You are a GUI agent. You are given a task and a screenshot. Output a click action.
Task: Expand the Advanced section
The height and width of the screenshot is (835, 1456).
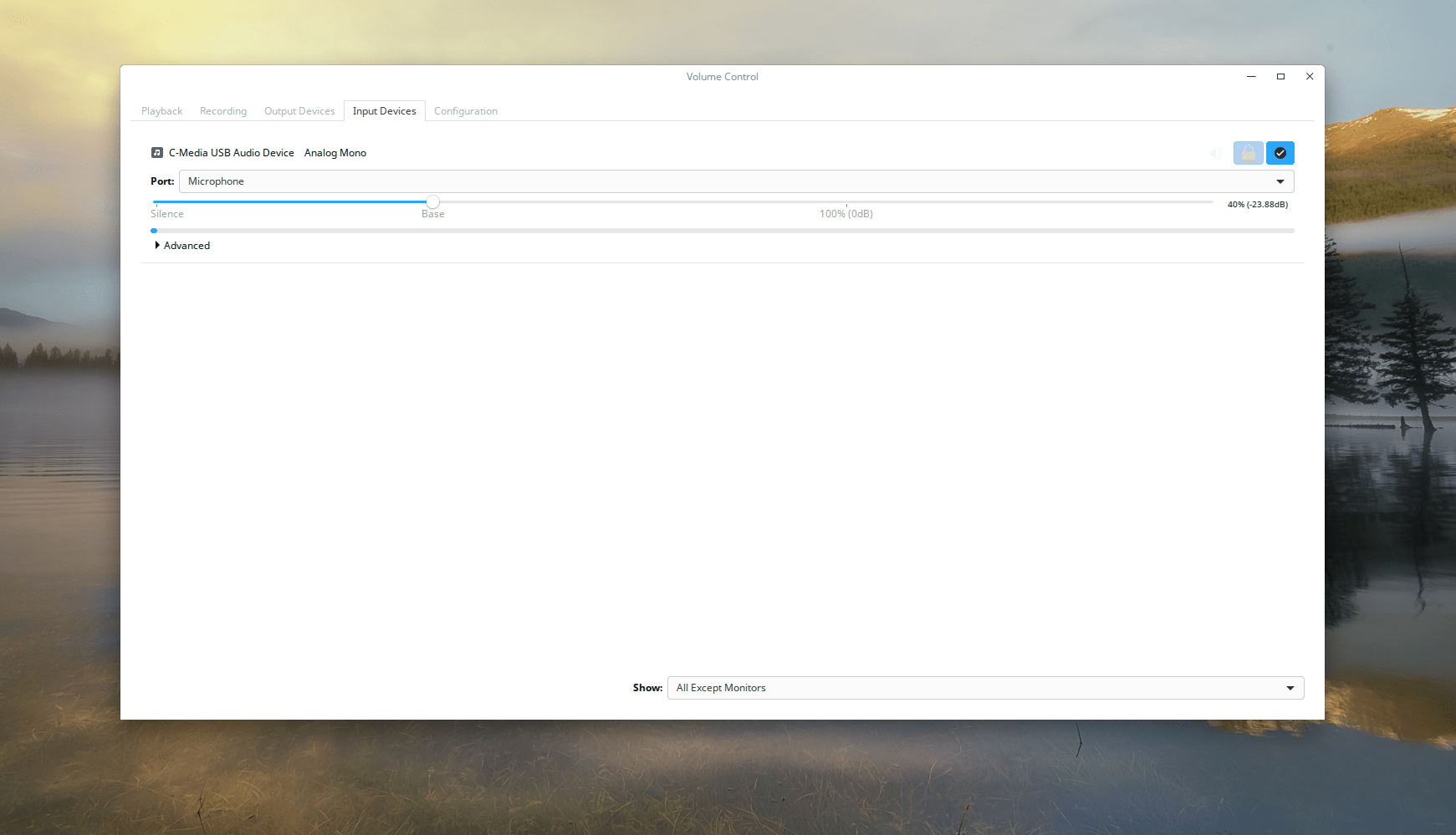point(181,245)
